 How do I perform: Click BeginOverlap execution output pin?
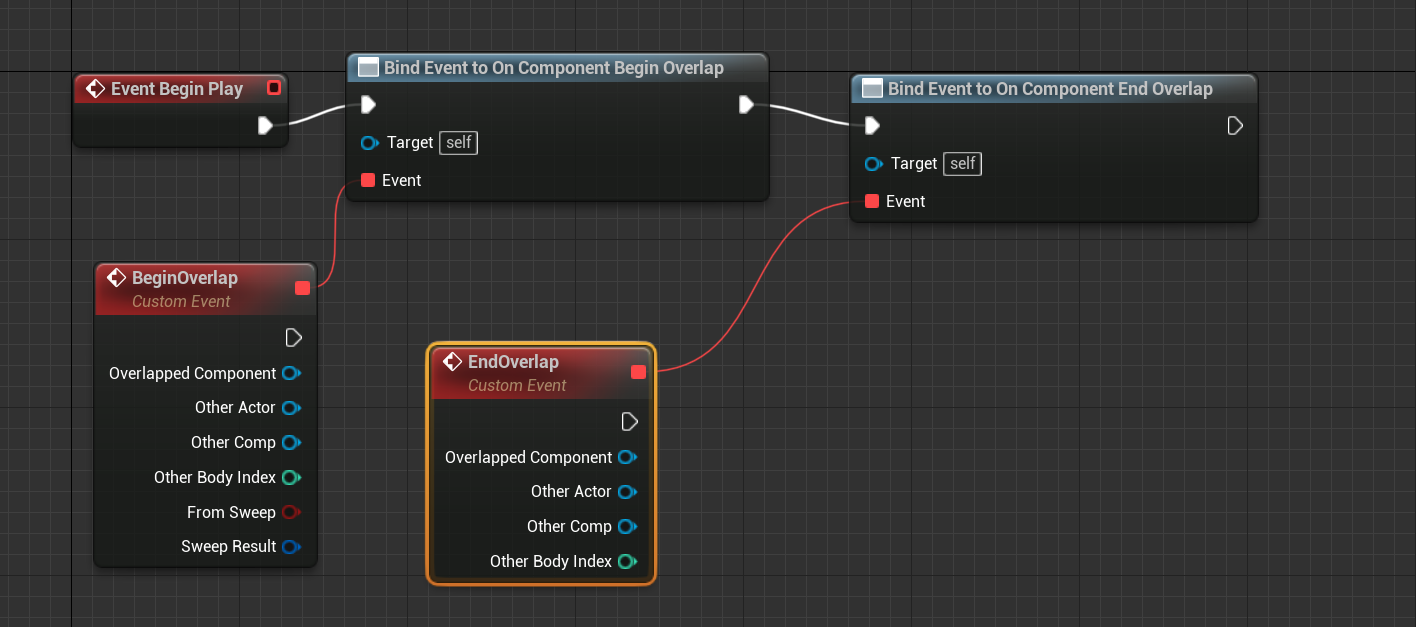coord(294,337)
